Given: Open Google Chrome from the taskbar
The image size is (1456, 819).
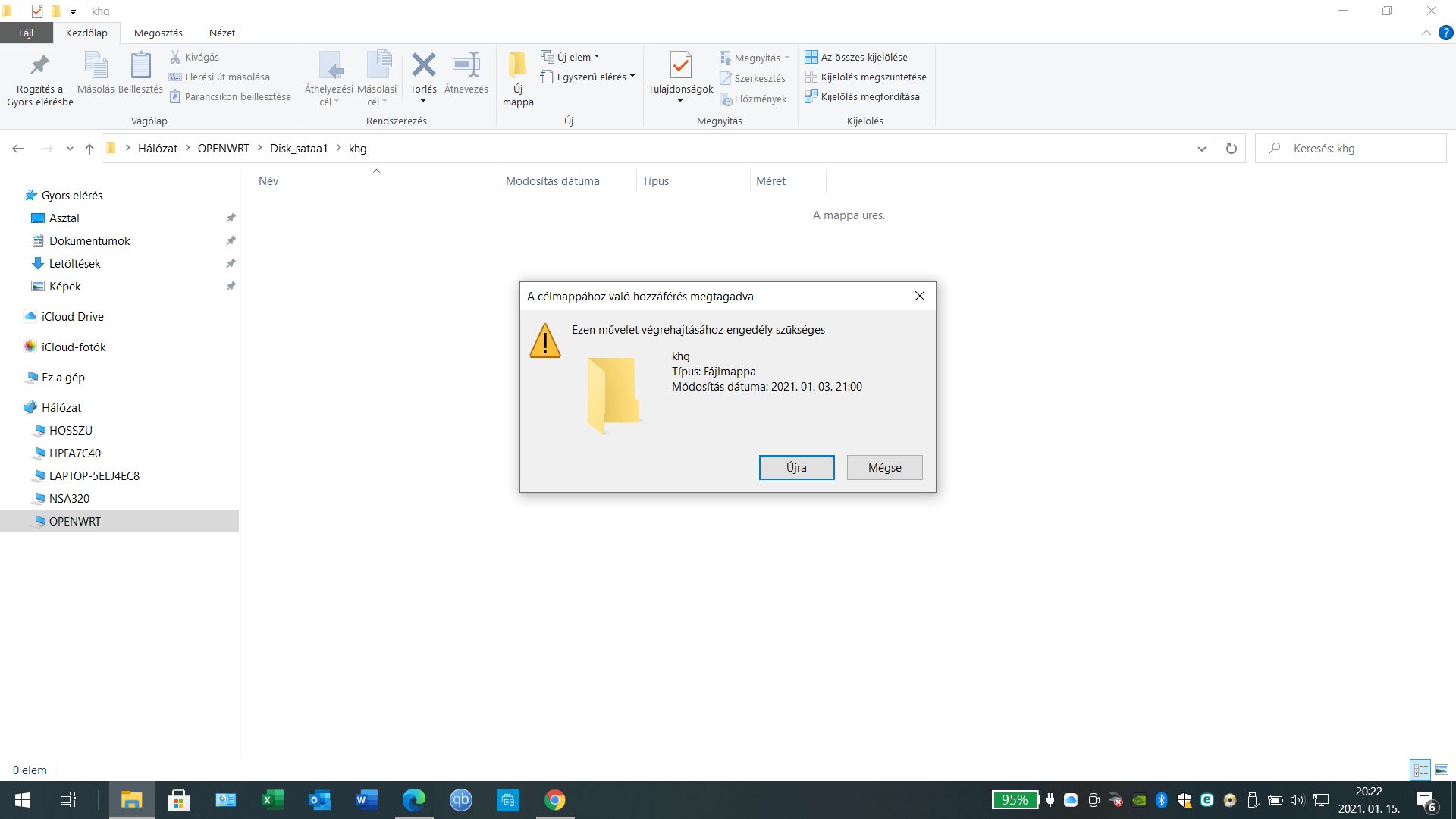Looking at the screenshot, I should (555, 800).
